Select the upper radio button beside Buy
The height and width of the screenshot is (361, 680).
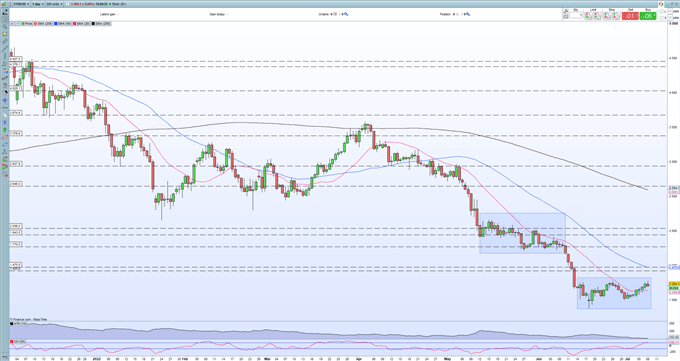pos(661,11)
